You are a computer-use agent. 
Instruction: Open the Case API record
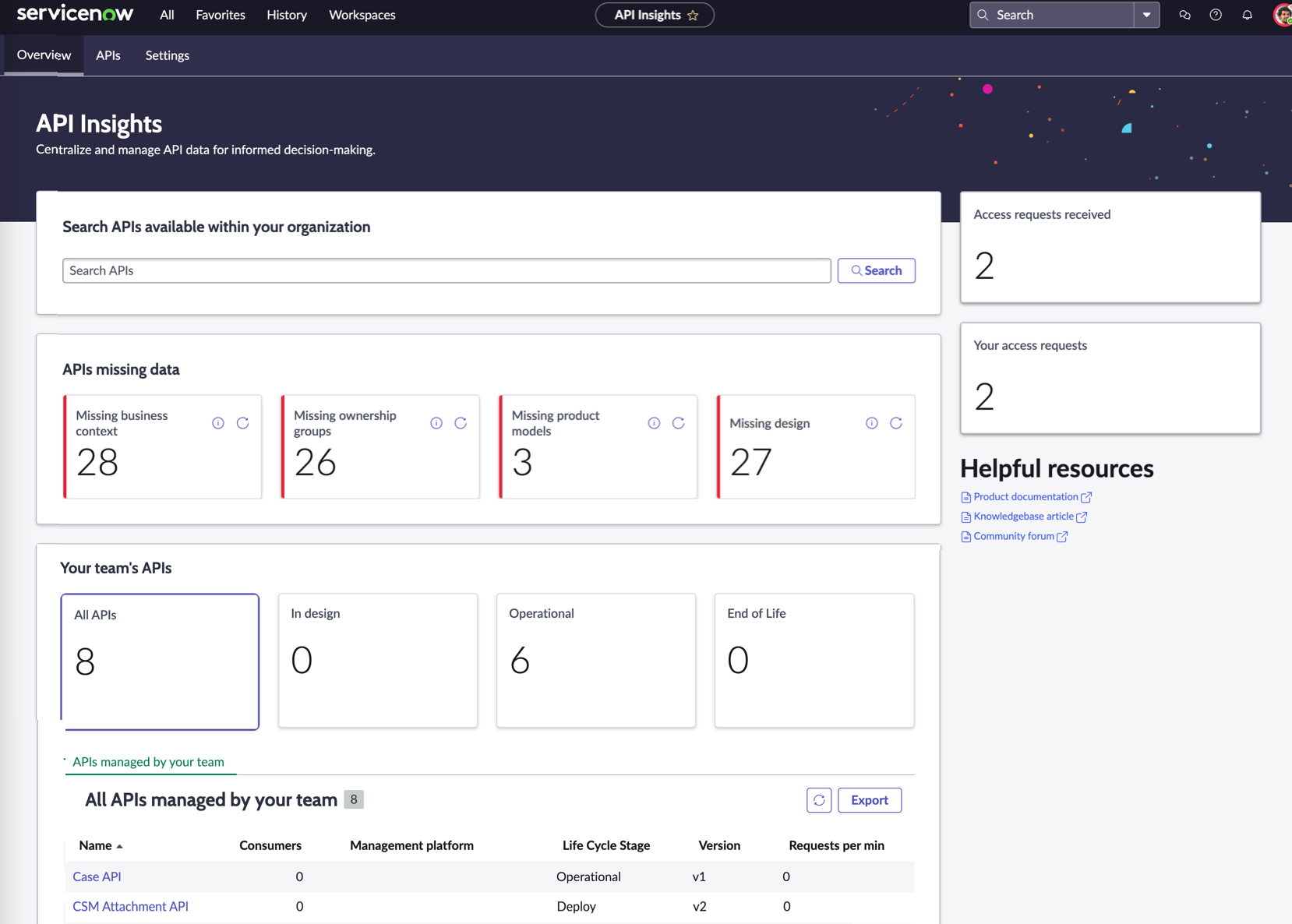(x=97, y=876)
